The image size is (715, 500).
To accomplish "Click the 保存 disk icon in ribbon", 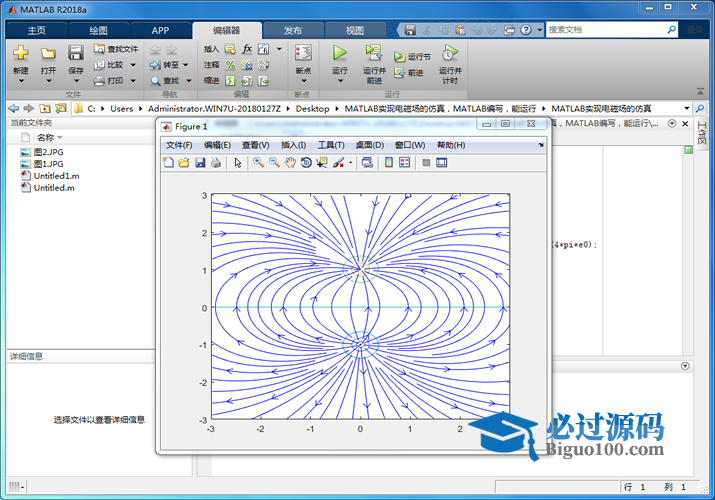I will pos(76,53).
